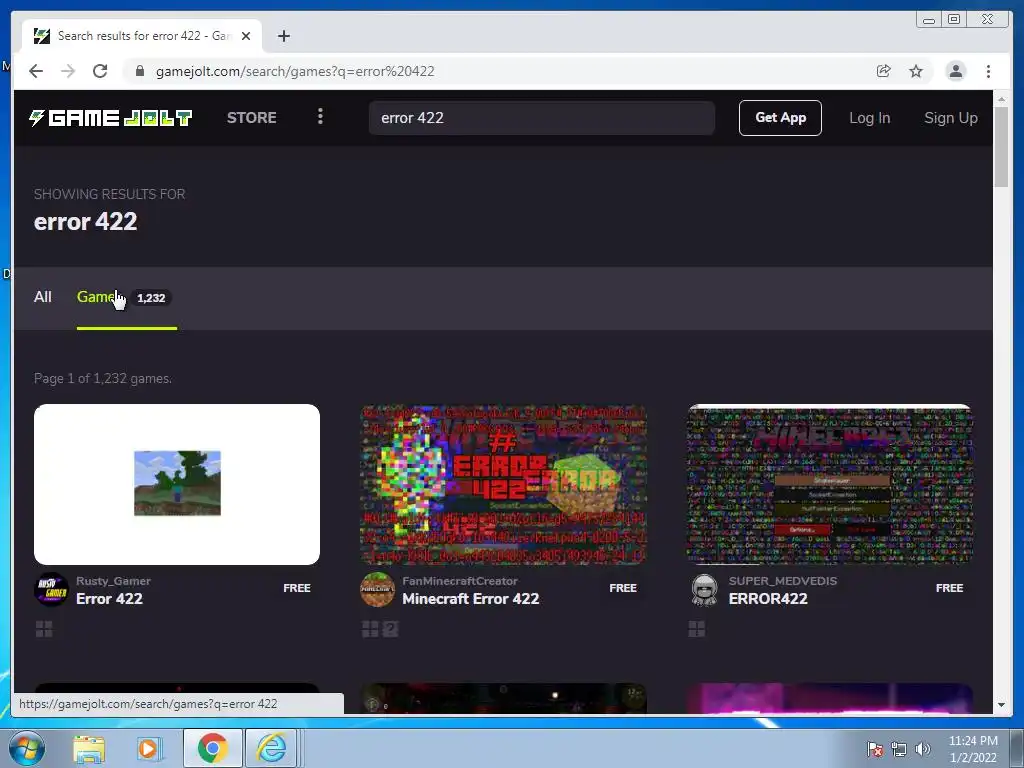Open the ERROR422 glitch thumbnail
This screenshot has height=768, width=1024.
[829, 484]
